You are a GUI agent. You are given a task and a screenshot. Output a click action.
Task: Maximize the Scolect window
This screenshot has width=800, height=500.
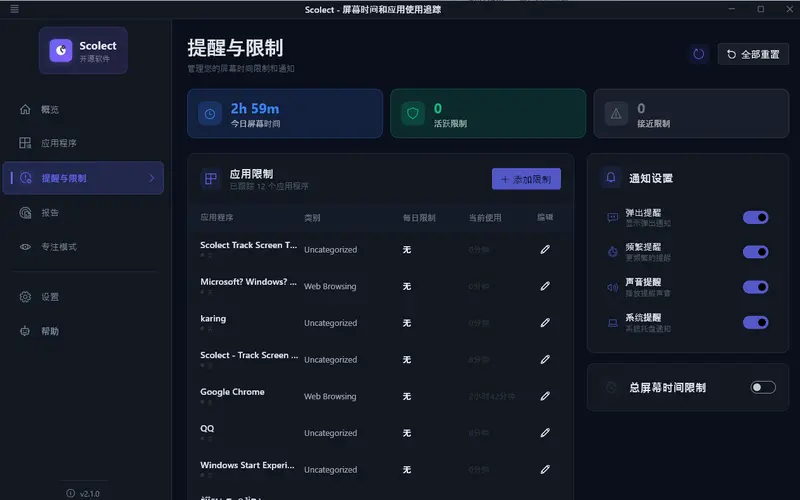[x=760, y=9]
